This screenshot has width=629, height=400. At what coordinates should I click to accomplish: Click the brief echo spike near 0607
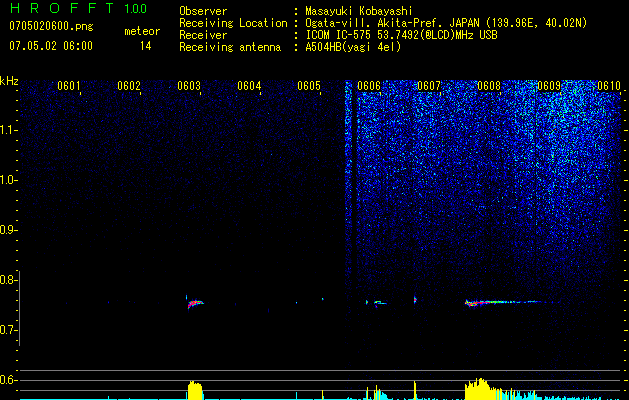[415, 300]
